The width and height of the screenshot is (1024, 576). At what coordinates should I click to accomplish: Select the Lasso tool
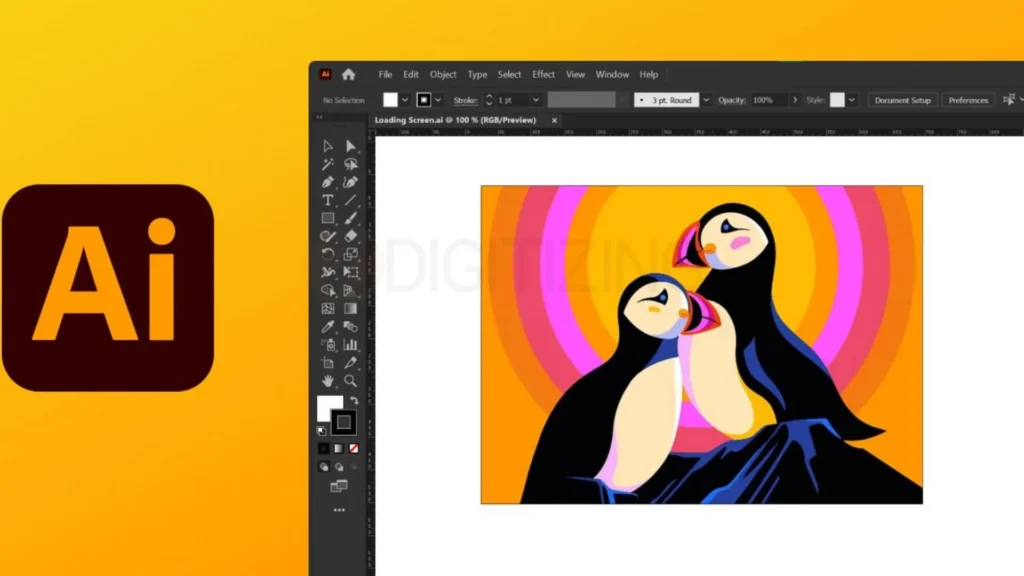tap(351, 164)
